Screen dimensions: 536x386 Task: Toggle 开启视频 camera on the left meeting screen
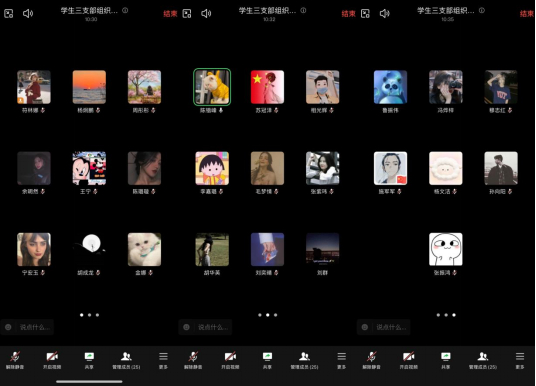point(52,360)
